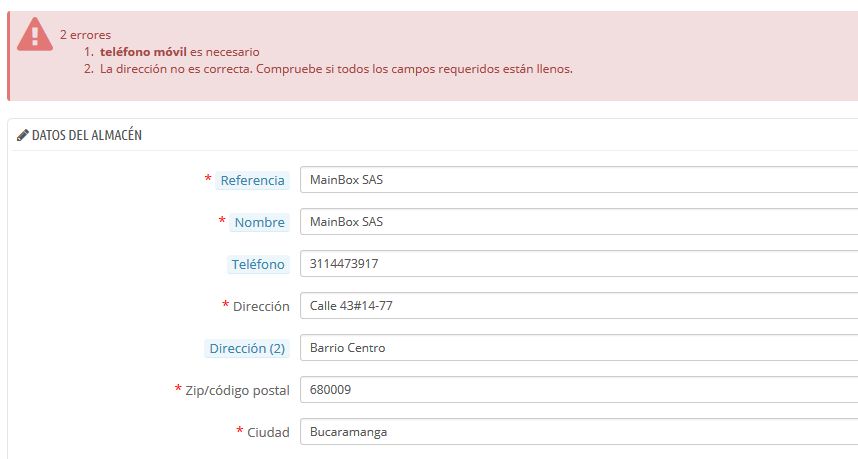Click the highlighted Nombre label
The width and height of the screenshot is (858, 459).
click(x=259, y=223)
